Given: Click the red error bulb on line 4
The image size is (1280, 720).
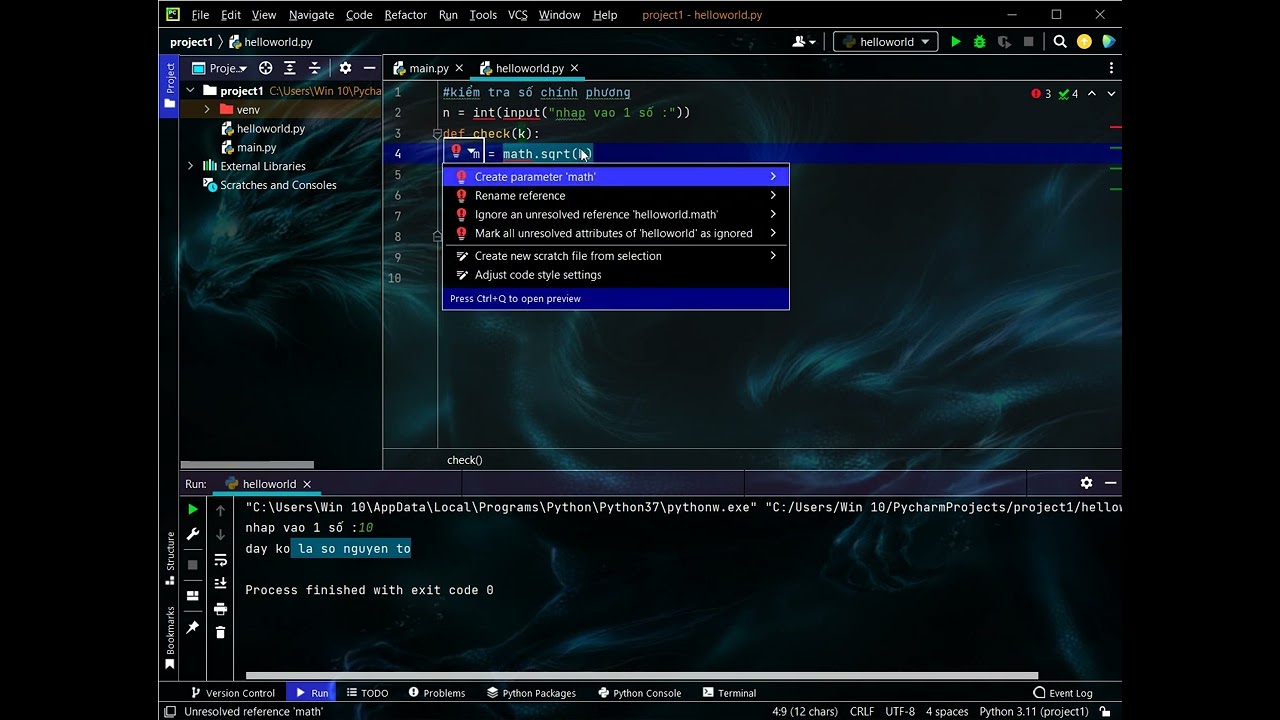Looking at the screenshot, I should tap(456, 152).
